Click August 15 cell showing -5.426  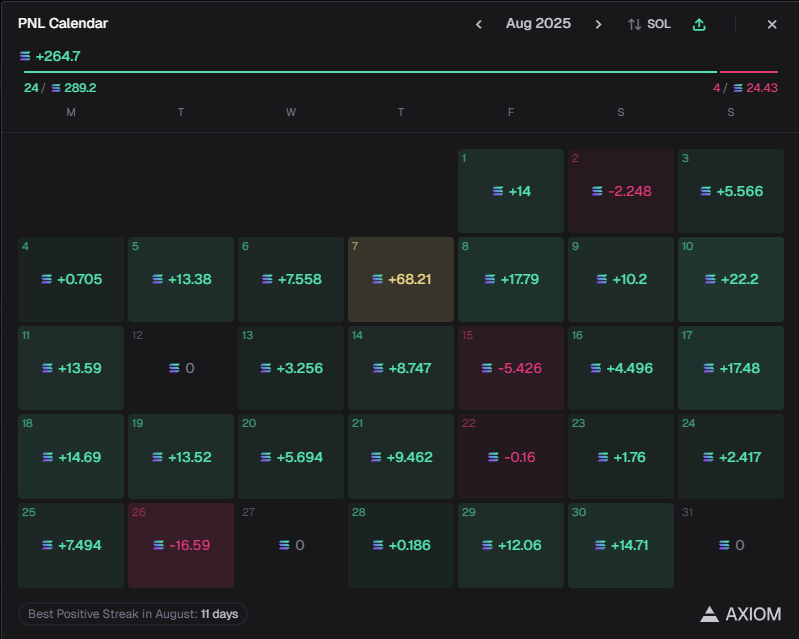point(510,368)
